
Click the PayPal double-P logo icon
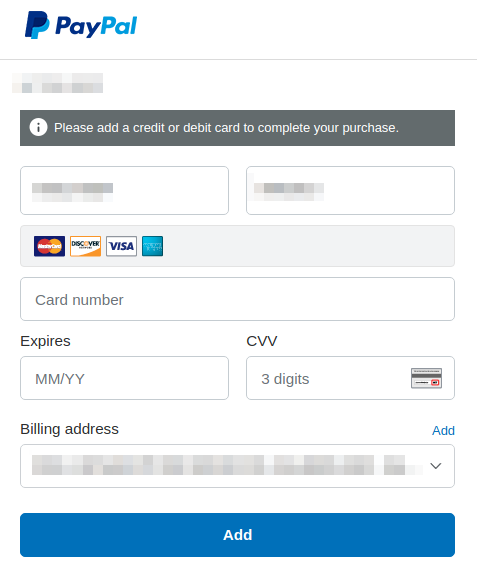click(37, 25)
